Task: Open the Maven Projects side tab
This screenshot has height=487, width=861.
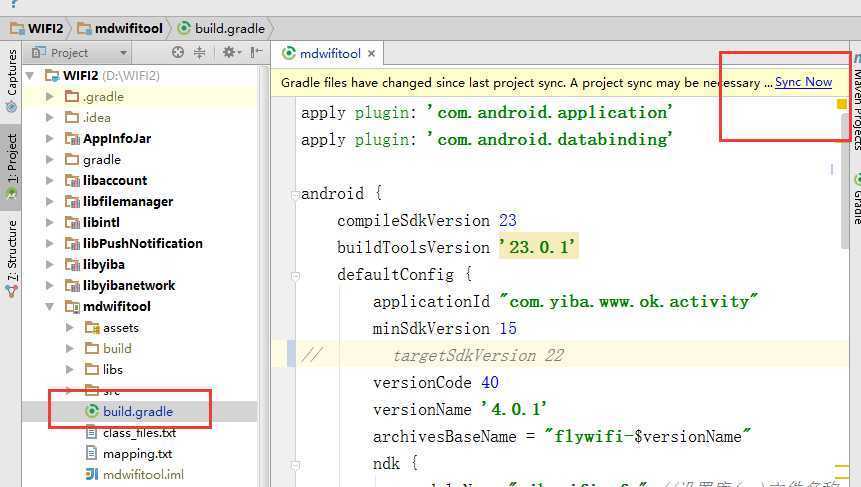Action: click(856, 102)
